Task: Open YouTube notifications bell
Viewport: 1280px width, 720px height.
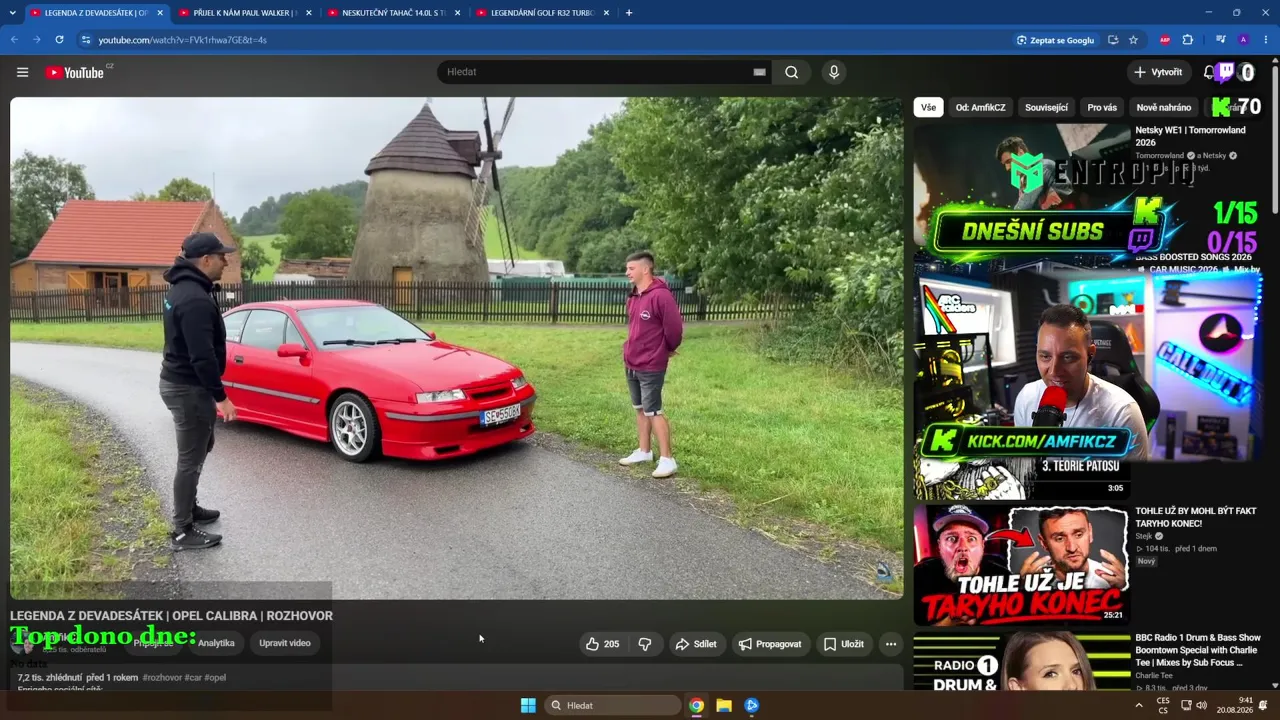Action: click(1208, 72)
